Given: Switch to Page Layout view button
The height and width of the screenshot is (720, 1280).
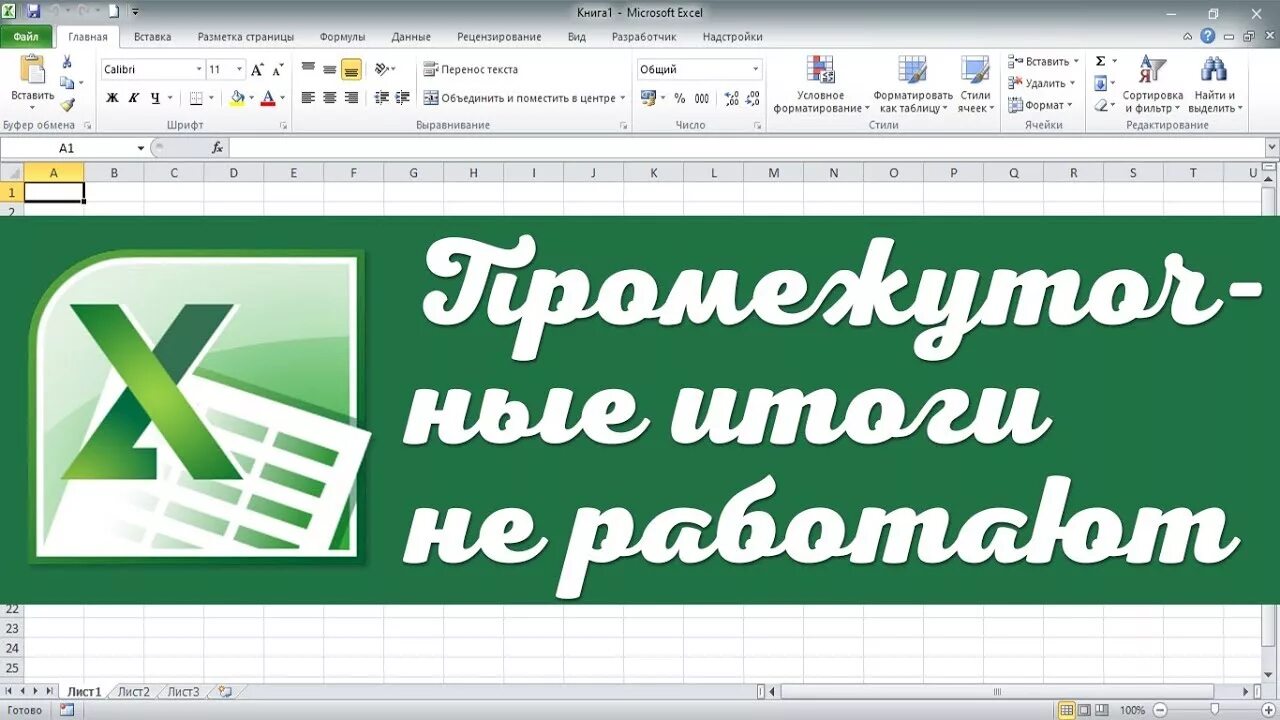Looking at the screenshot, I should (x=1084, y=710).
